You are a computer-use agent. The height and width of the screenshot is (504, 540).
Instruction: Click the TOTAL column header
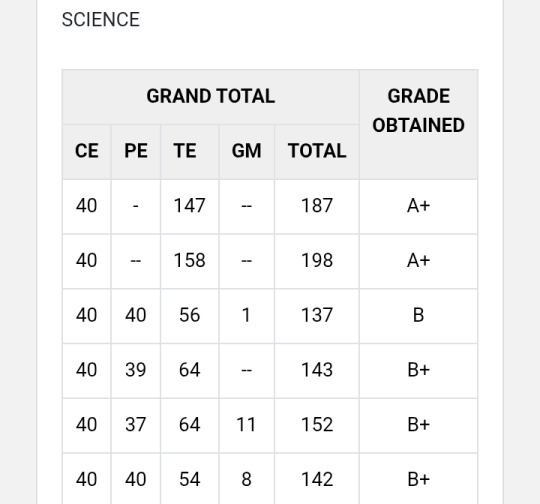pyautogui.click(x=317, y=152)
